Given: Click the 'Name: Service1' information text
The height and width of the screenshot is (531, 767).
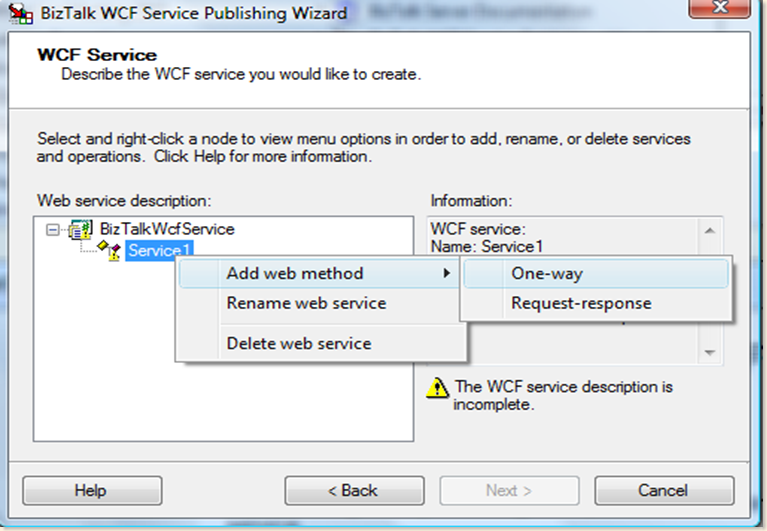Looking at the screenshot, I should (x=487, y=246).
